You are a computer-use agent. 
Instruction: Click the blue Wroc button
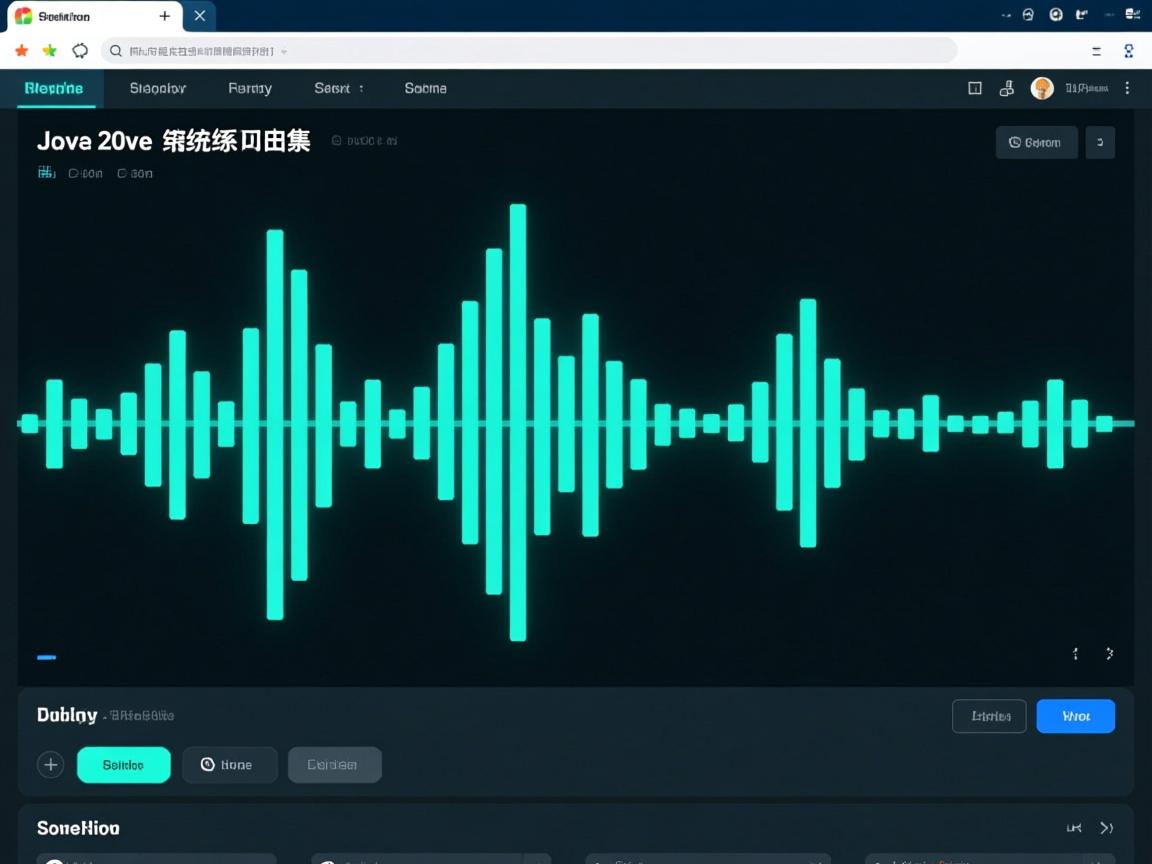(x=1075, y=716)
